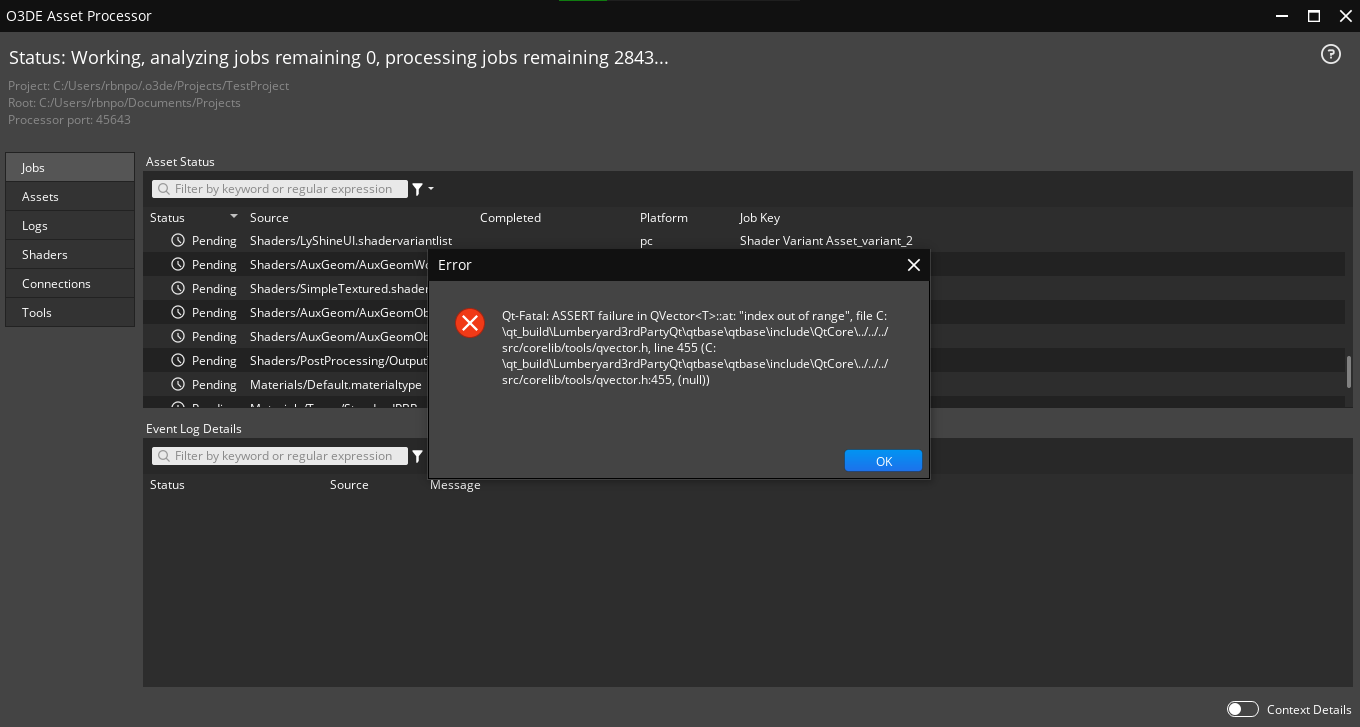Open the help question mark icon

(1330, 55)
